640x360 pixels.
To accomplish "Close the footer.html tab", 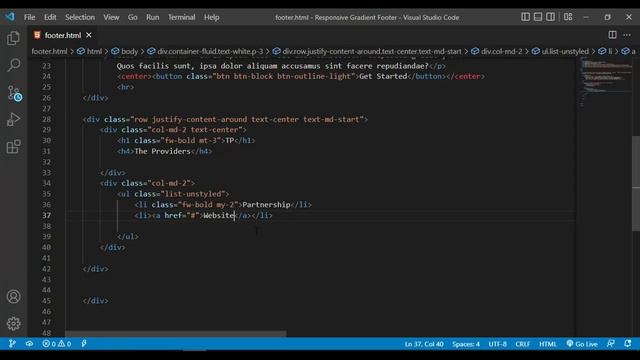I will (89, 35).
